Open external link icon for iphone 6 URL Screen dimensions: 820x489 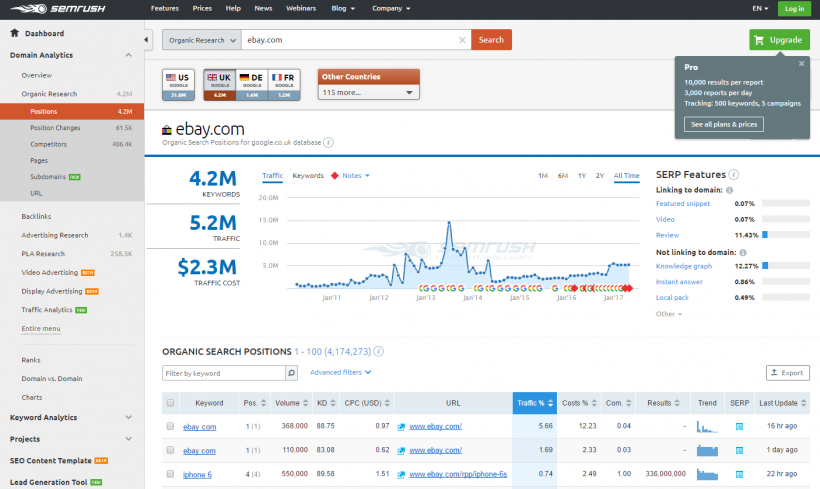(401, 475)
